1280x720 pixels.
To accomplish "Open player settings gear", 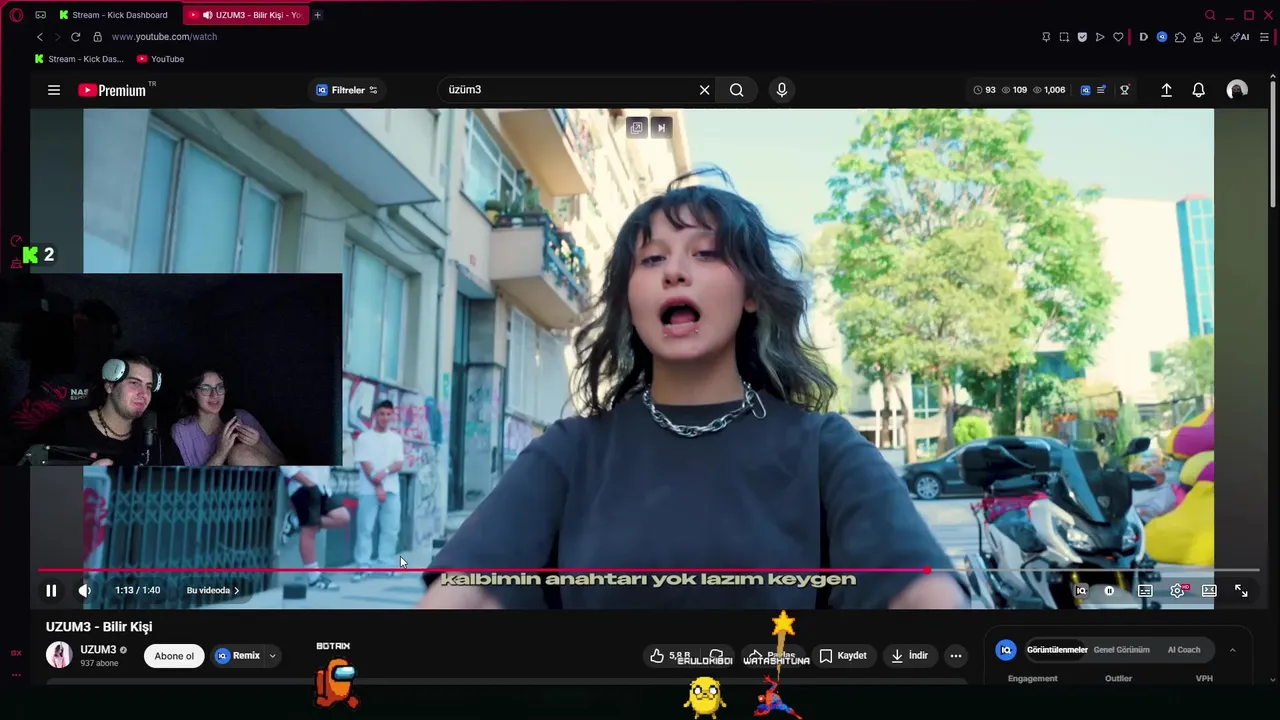I will click(1177, 591).
